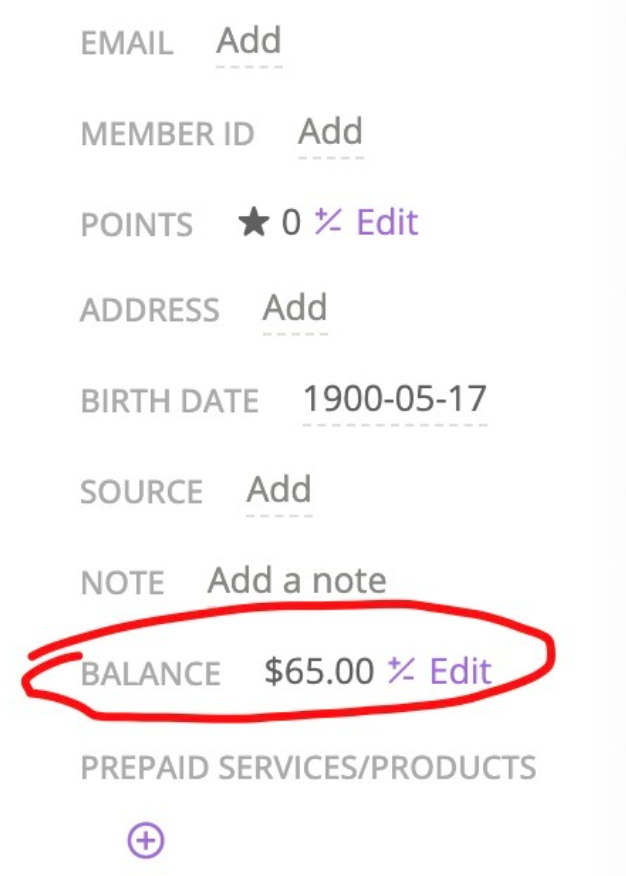Click Add next to Email
Image resolution: width=626 pixels, height=876 pixels.
(x=249, y=41)
